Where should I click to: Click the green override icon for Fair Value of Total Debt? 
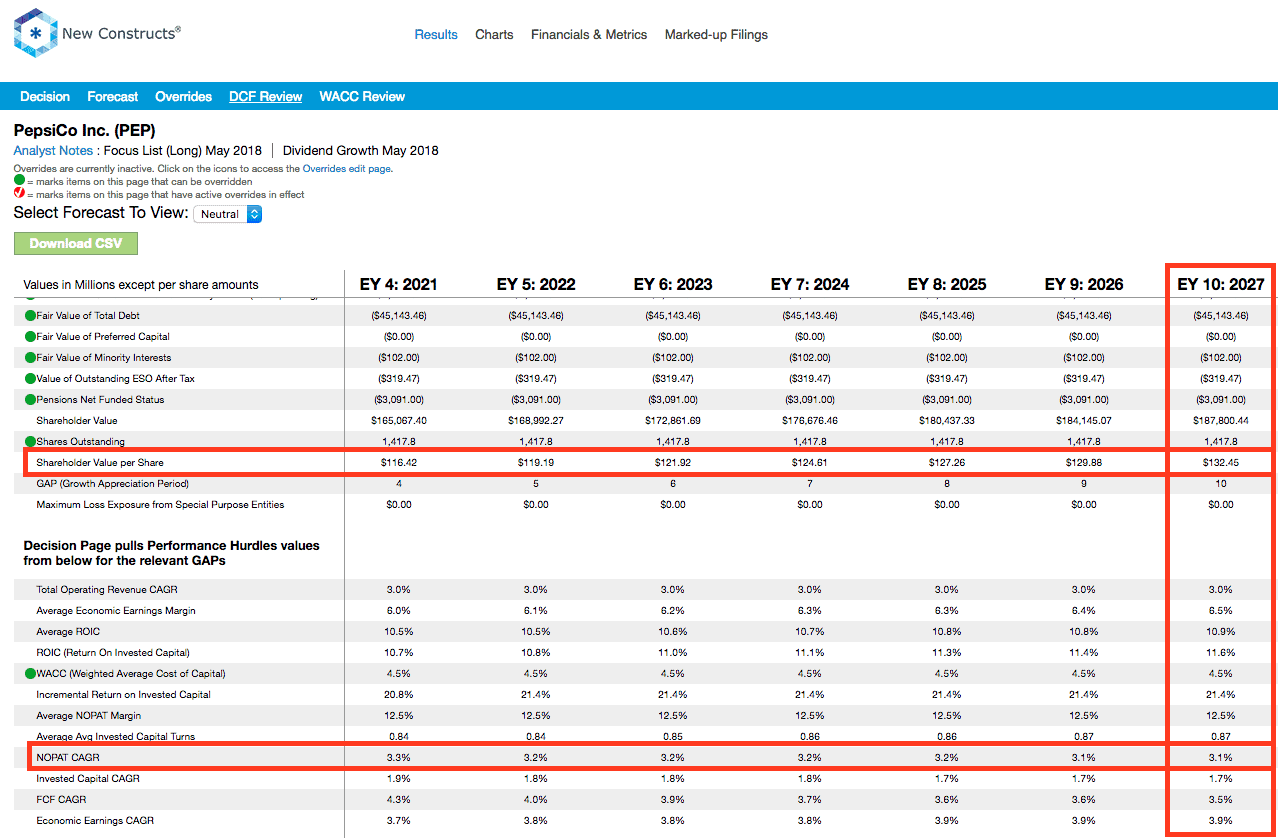(30, 315)
